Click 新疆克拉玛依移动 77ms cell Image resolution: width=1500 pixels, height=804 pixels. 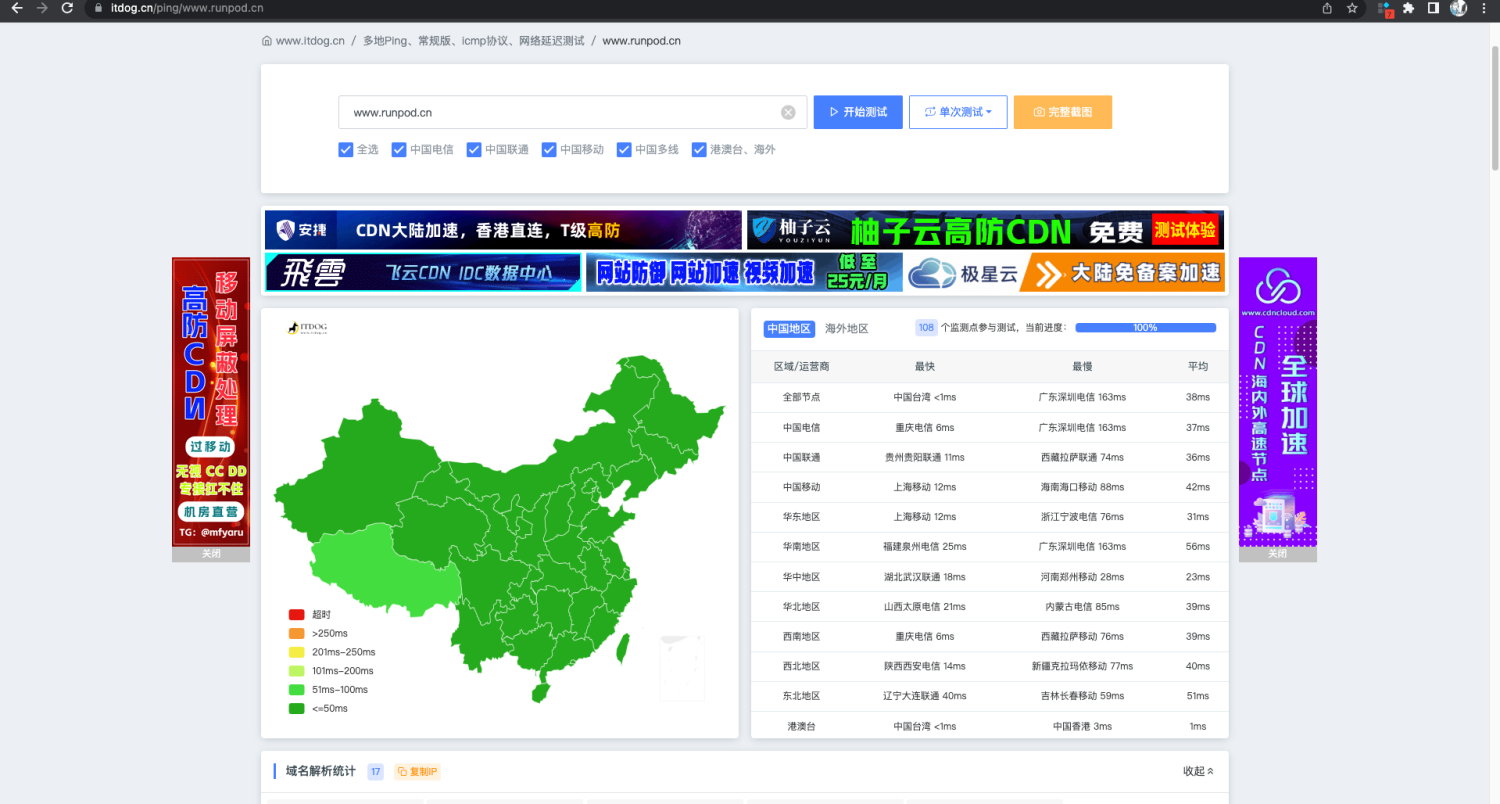(1082, 666)
